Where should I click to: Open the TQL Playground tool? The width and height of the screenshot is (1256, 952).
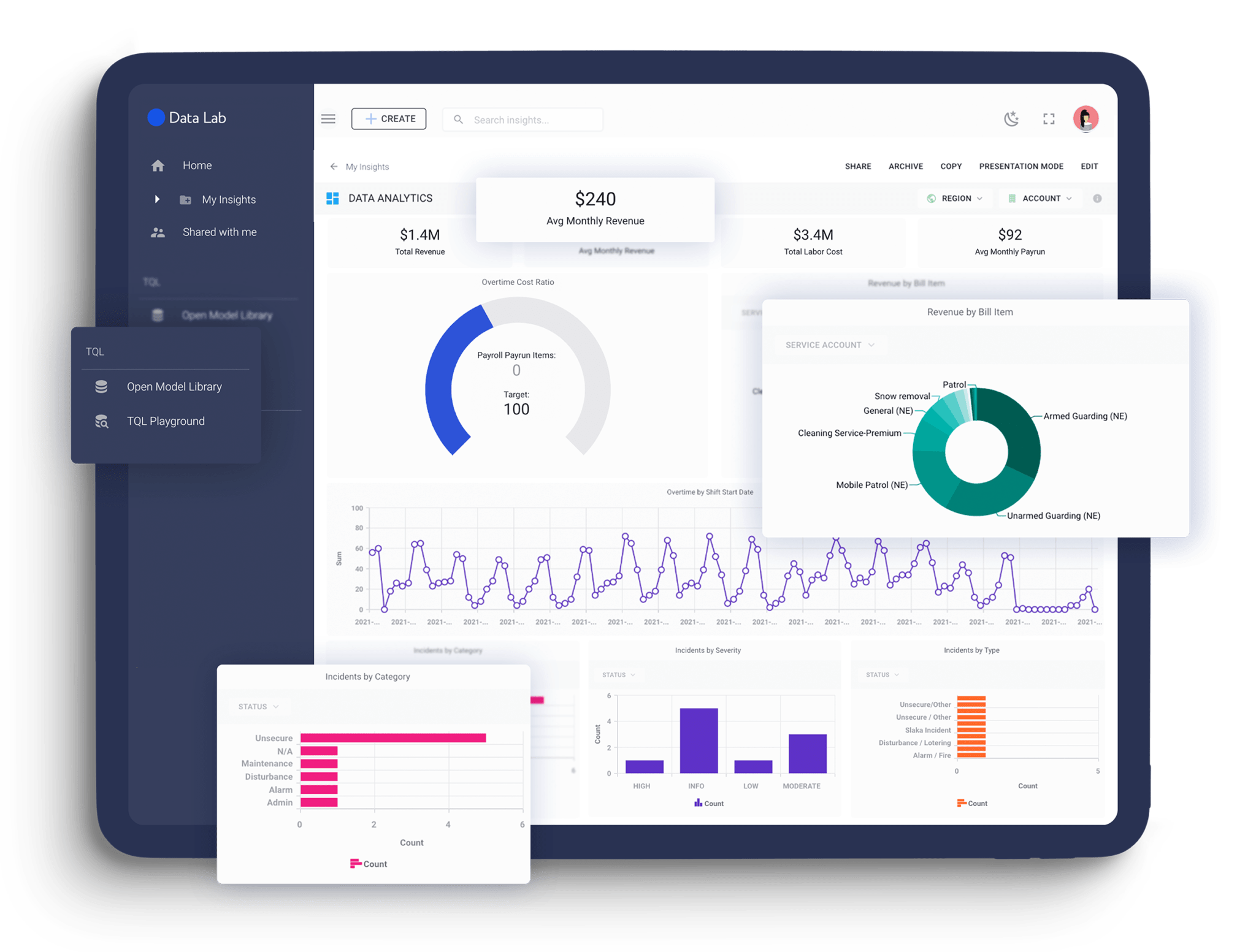point(166,420)
